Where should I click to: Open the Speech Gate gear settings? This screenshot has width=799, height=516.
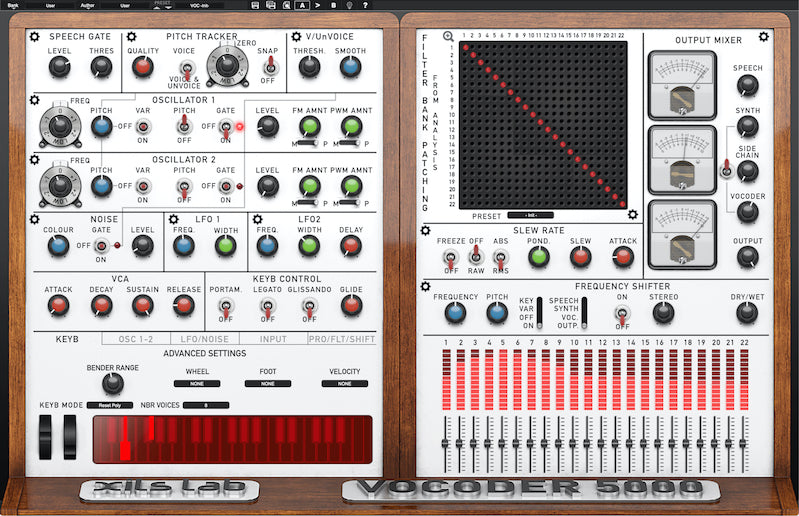coord(36,37)
